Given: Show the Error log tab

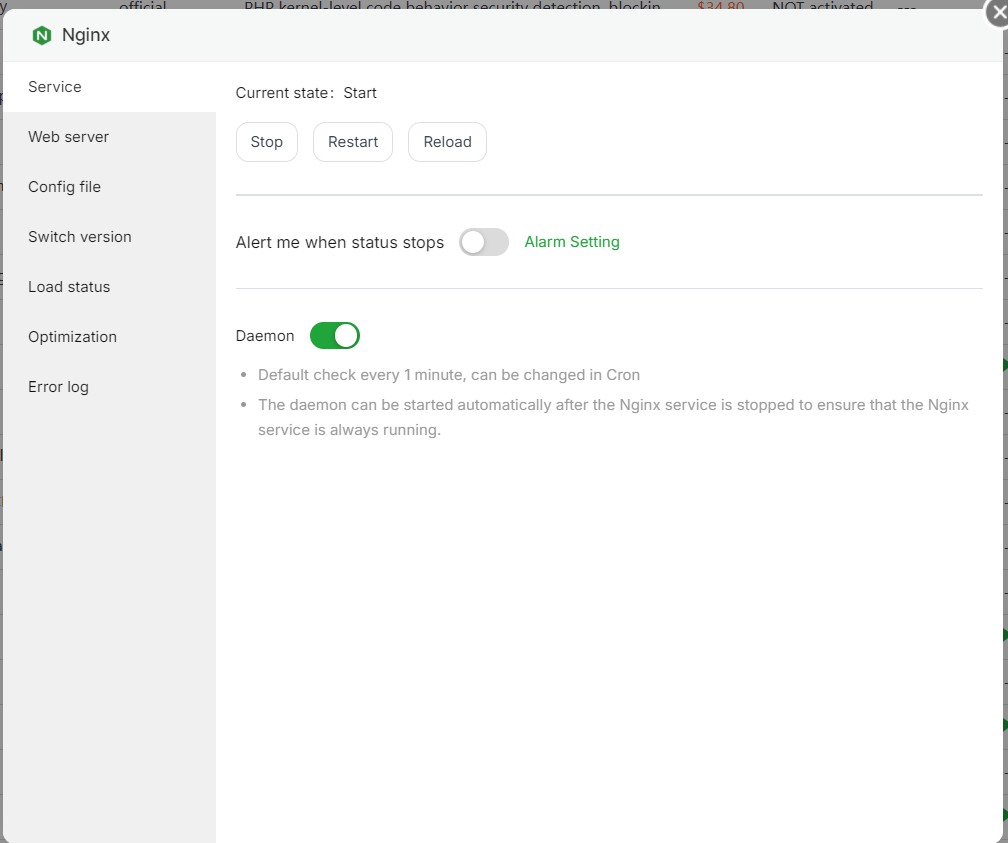Looking at the screenshot, I should pos(109,387).
